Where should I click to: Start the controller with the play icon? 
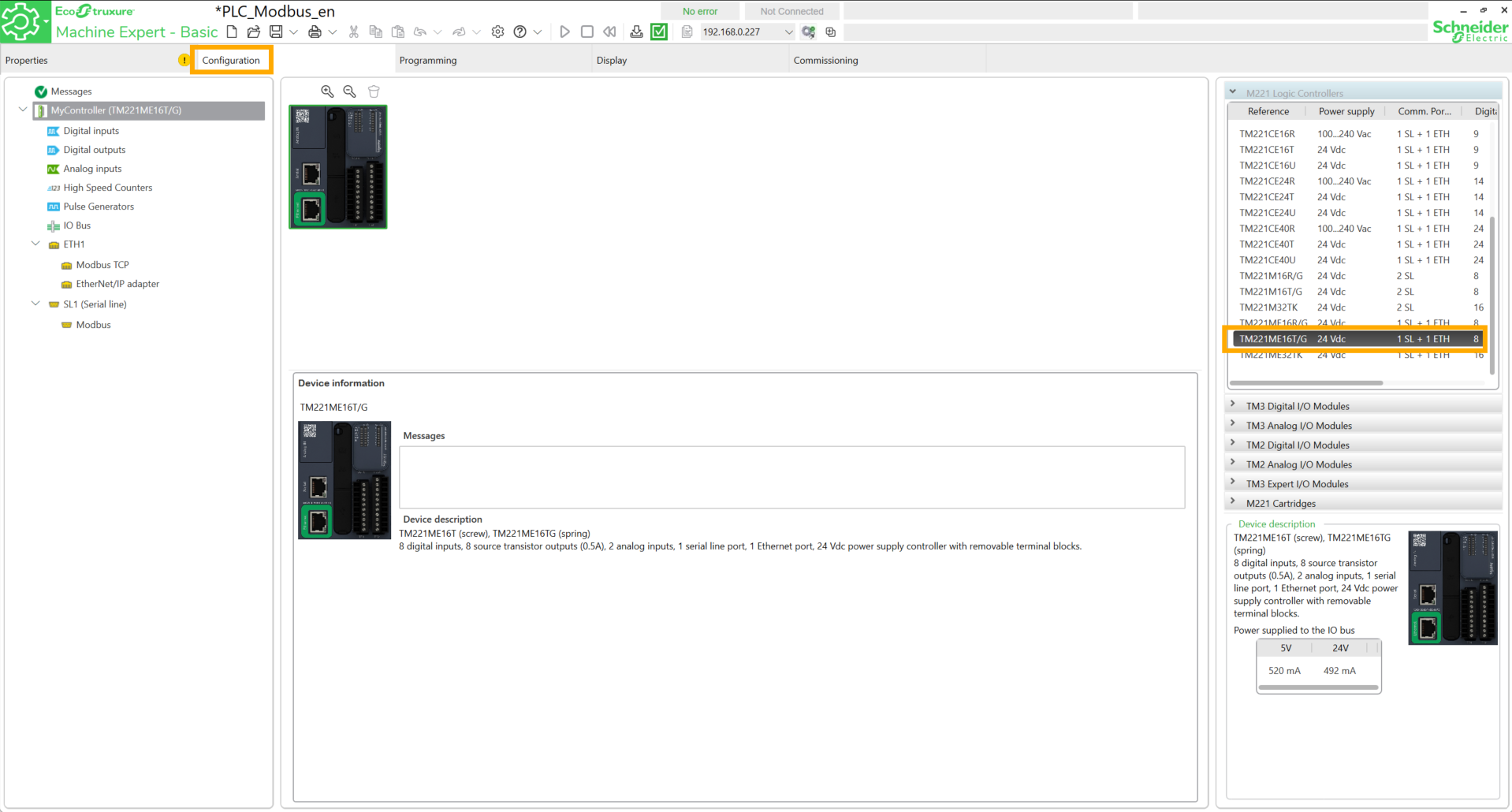(564, 32)
